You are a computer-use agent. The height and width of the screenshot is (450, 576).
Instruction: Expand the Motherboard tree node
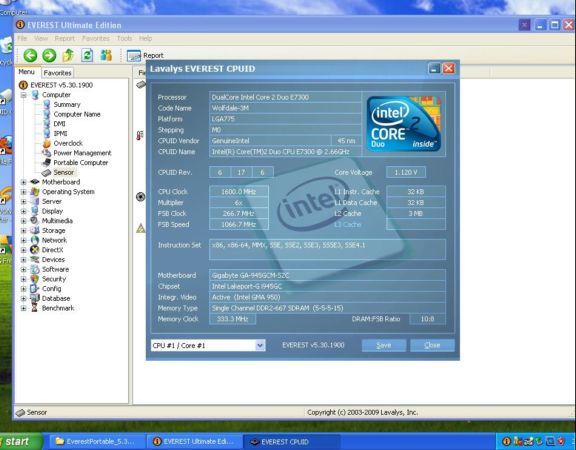point(24,182)
